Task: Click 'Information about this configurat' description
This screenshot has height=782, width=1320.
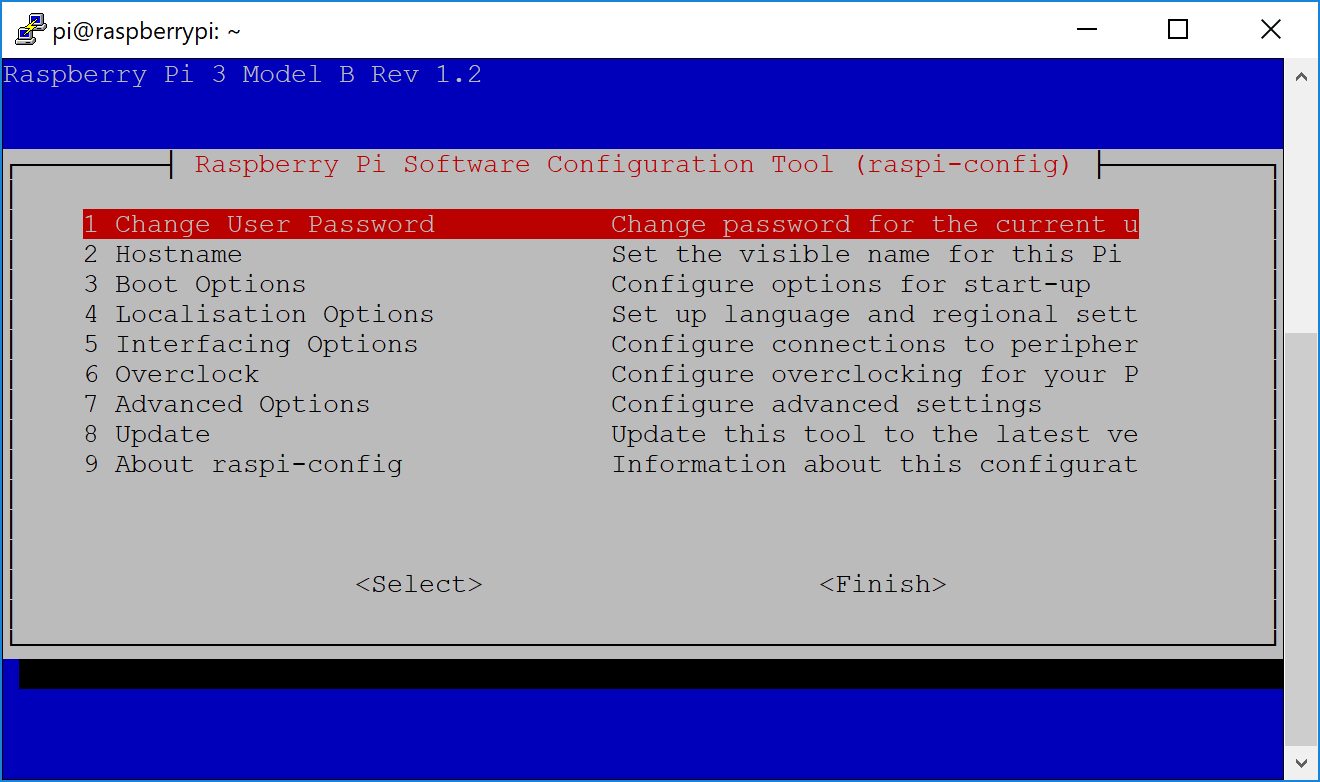Action: tap(875, 464)
